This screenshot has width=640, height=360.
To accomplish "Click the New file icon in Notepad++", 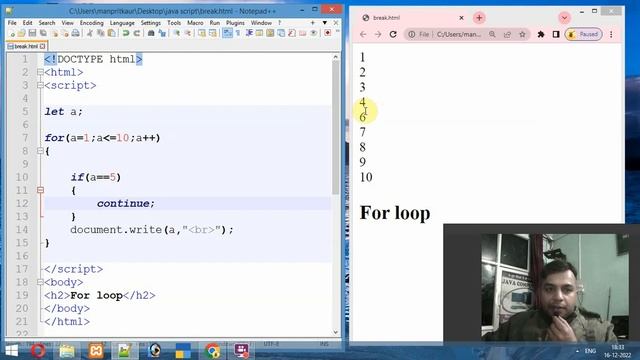I will [x=12, y=33].
